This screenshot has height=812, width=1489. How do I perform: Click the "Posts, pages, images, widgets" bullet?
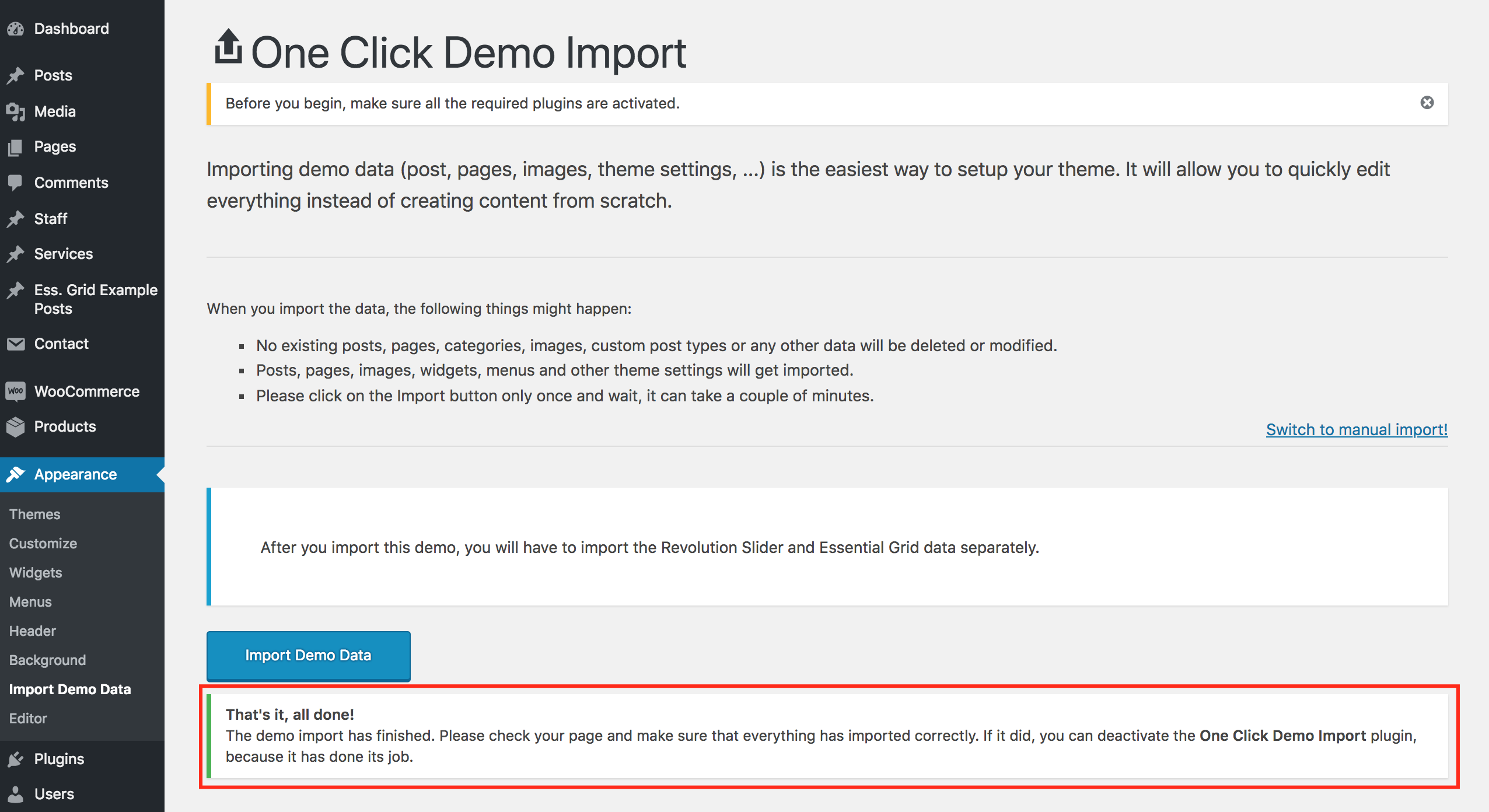pos(555,370)
